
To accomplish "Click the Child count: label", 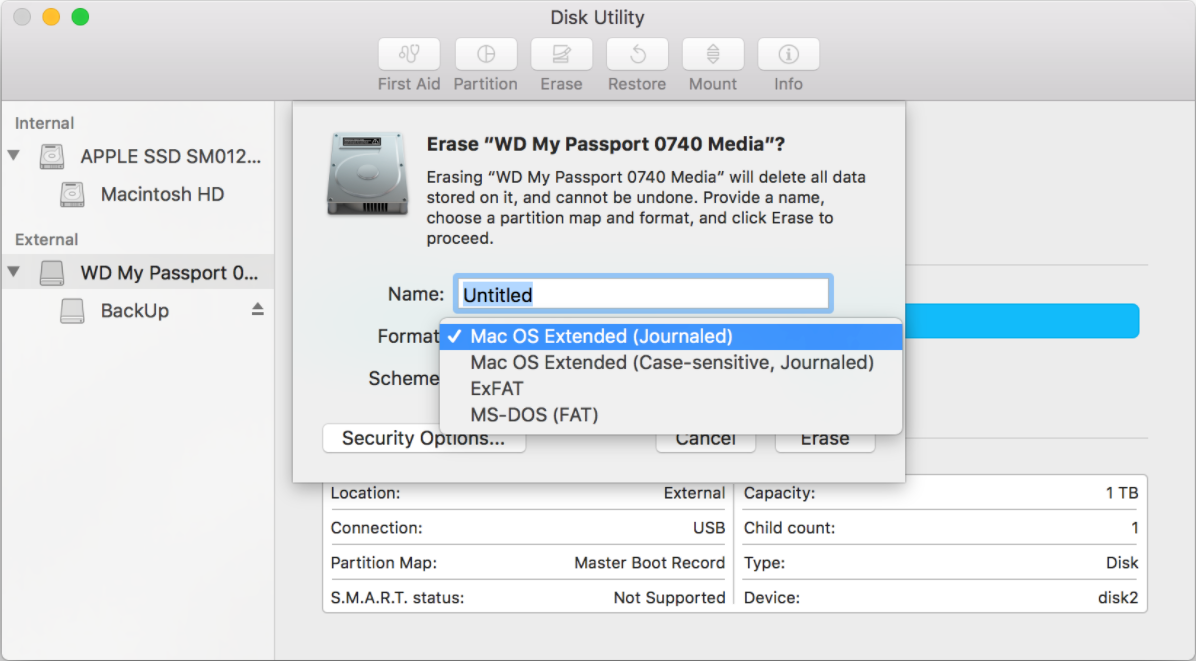I will [789, 528].
